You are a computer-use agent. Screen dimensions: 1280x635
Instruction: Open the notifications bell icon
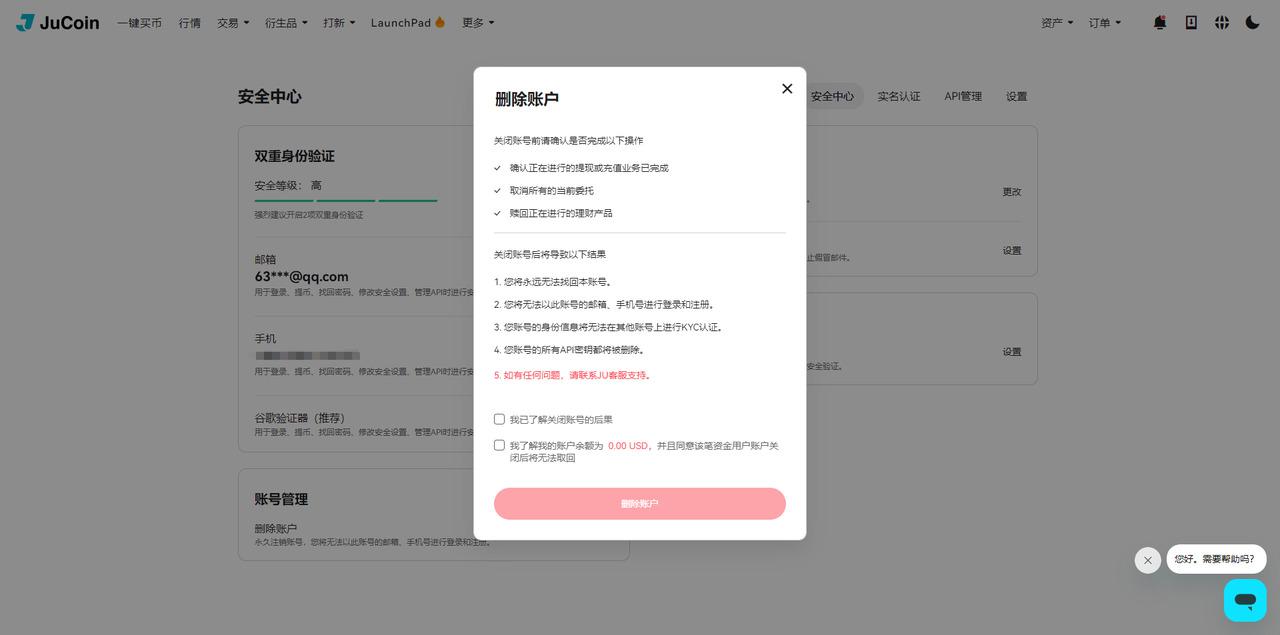point(1160,22)
